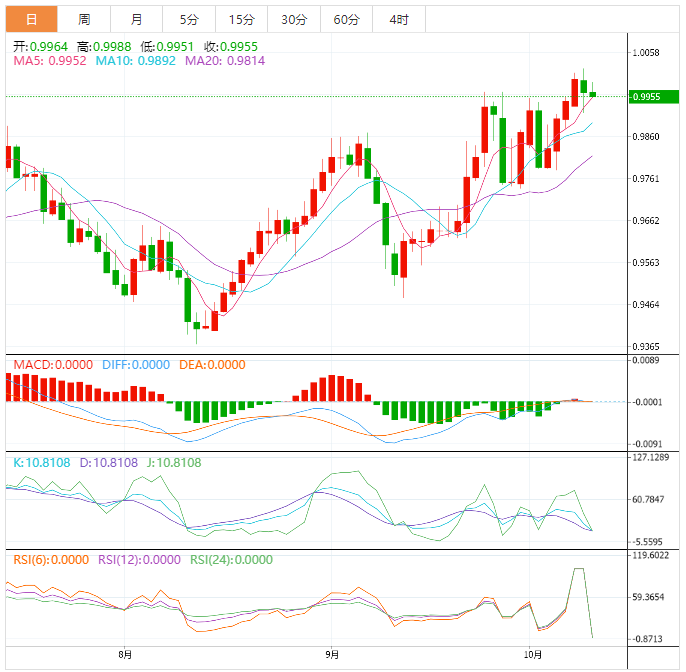
Task: Open the 月 monthly chart tab
Action: (136, 19)
